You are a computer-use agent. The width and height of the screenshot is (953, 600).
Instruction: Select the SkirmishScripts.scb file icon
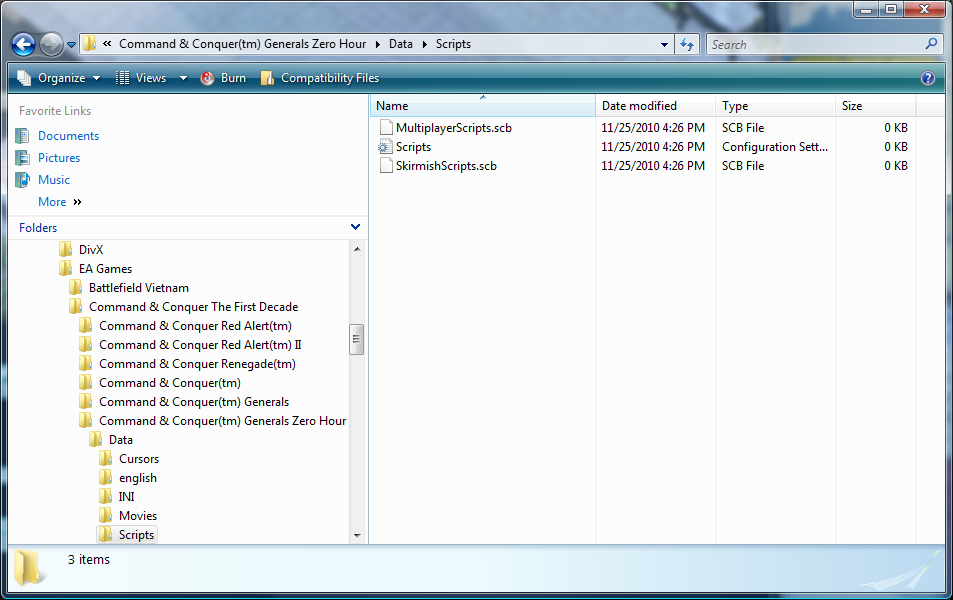click(x=386, y=166)
